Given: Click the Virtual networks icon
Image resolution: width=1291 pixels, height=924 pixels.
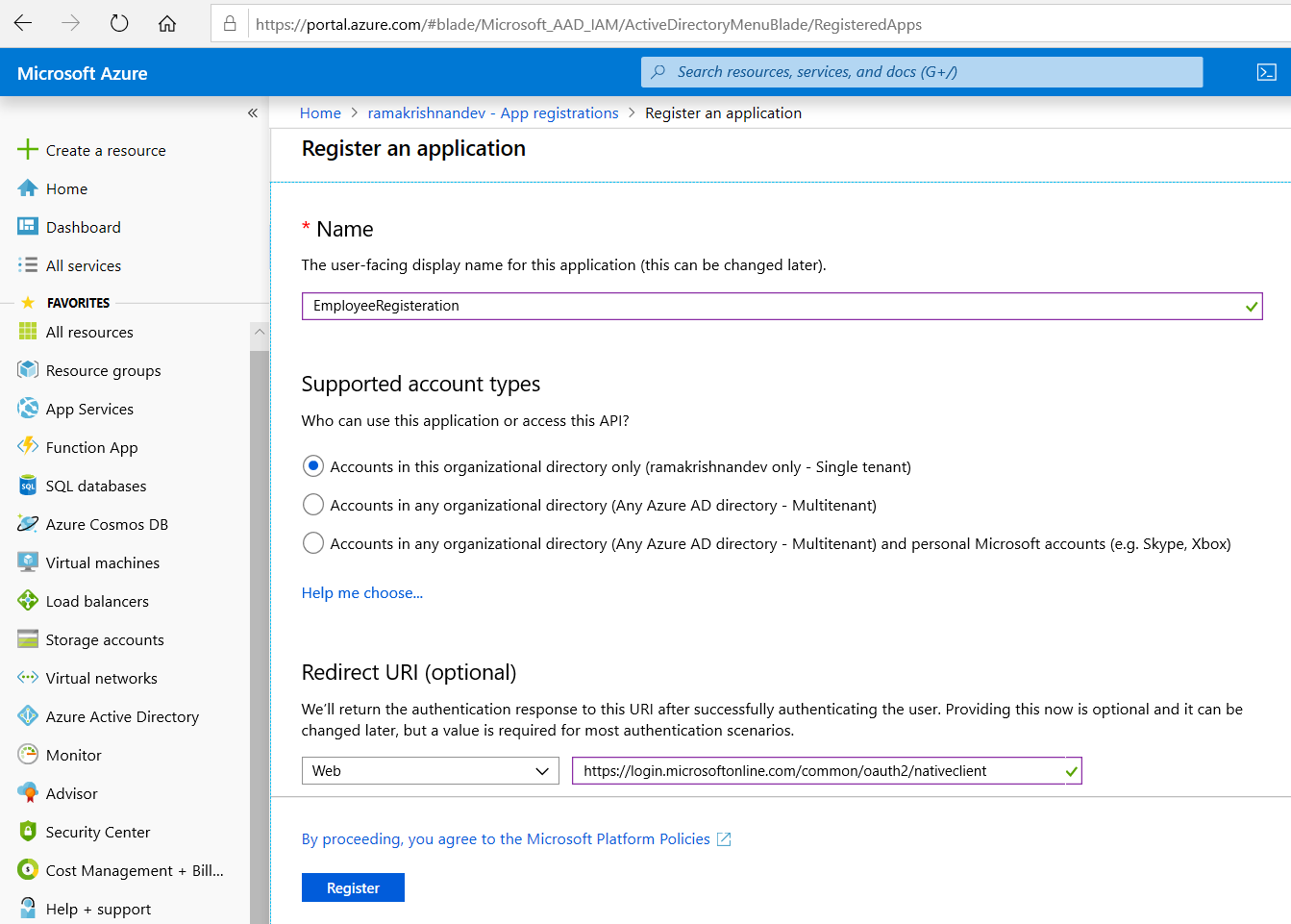Looking at the screenshot, I should pyautogui.click(x=28, y=678).
